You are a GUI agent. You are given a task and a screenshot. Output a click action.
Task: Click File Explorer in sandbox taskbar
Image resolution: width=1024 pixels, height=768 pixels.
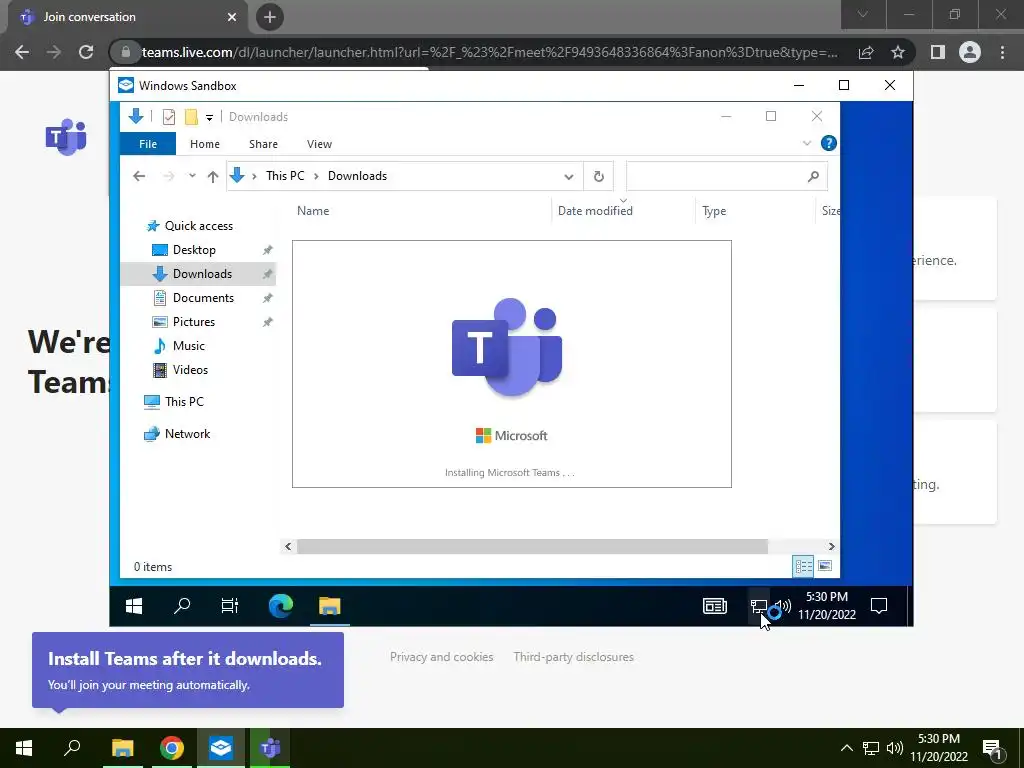(x=330, y=606)
